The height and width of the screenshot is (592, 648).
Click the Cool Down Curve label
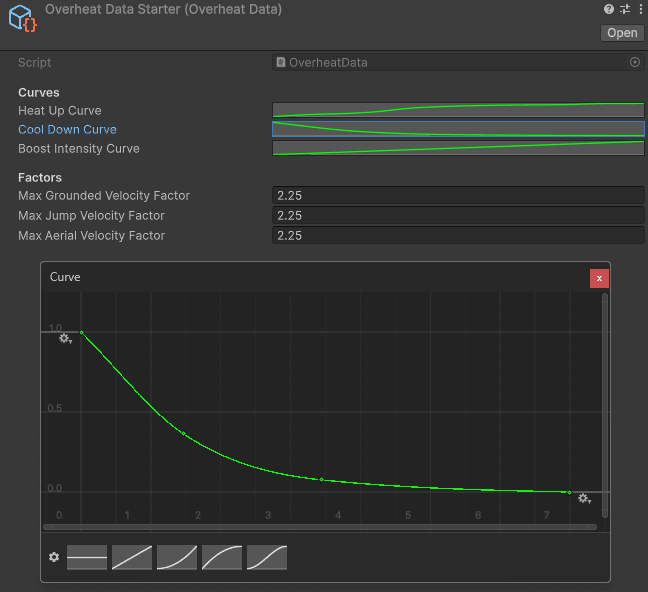(67, 129)
